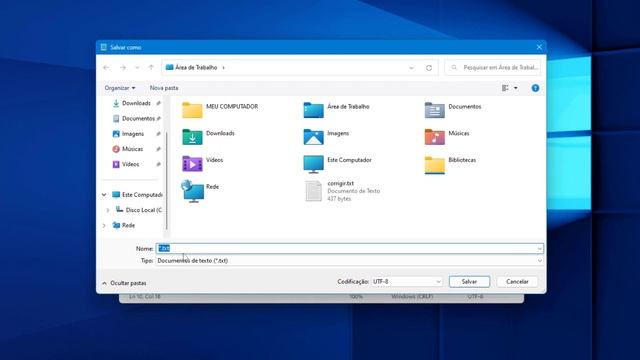The image size is (640, 360).
Task: Select the Documentos folder icon
Action: 434,110
